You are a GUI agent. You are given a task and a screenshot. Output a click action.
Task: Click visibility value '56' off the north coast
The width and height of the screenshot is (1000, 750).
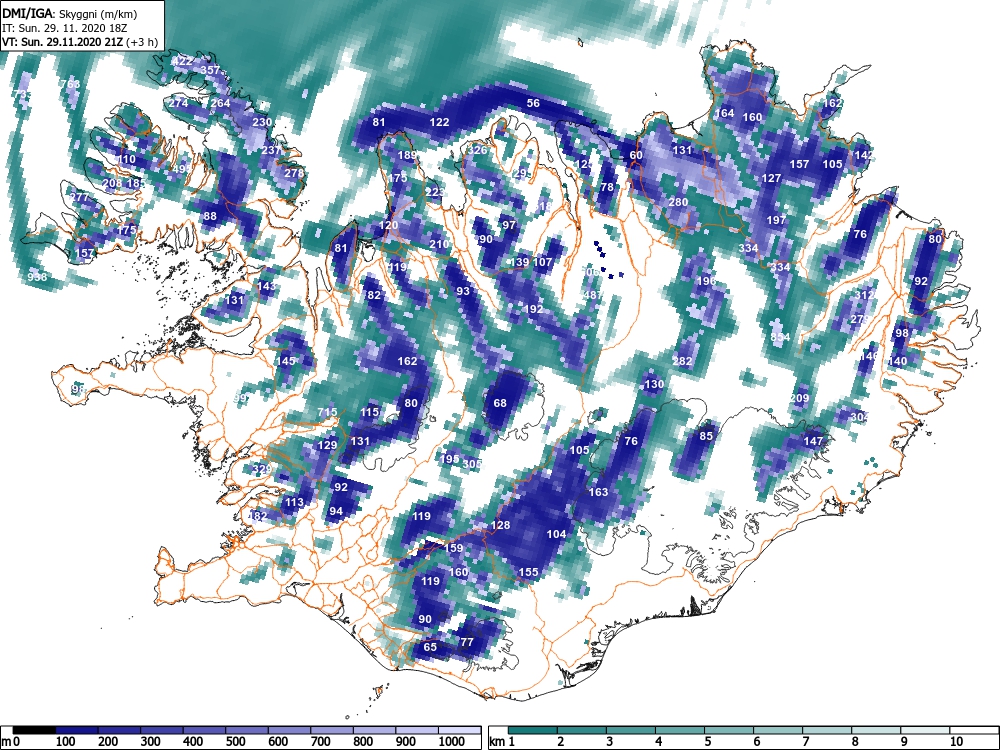click(x=533, y=103)
